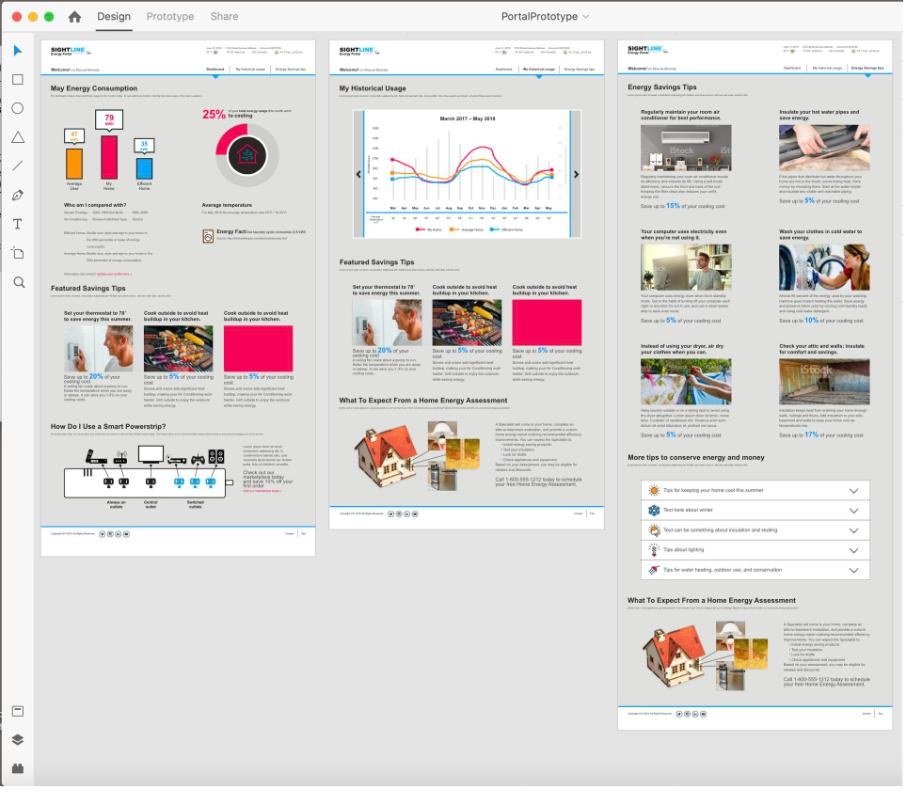This screenshot has width=912, height=795.
Task: Open PortalPrototype document title dropdown
Action: [550, 17]
